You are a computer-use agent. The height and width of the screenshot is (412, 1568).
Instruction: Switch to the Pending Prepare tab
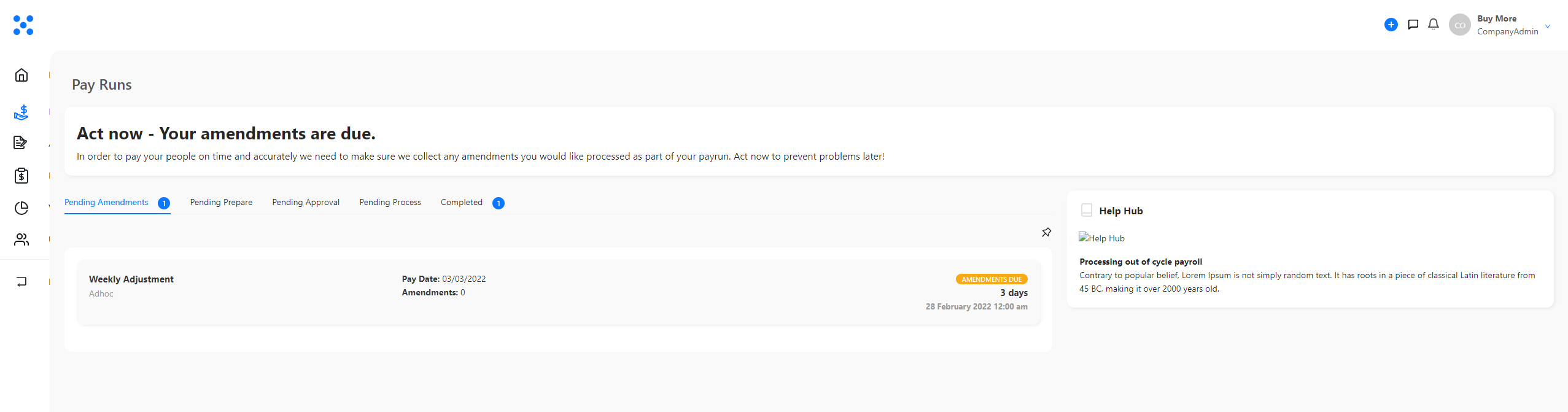point(221,202)
